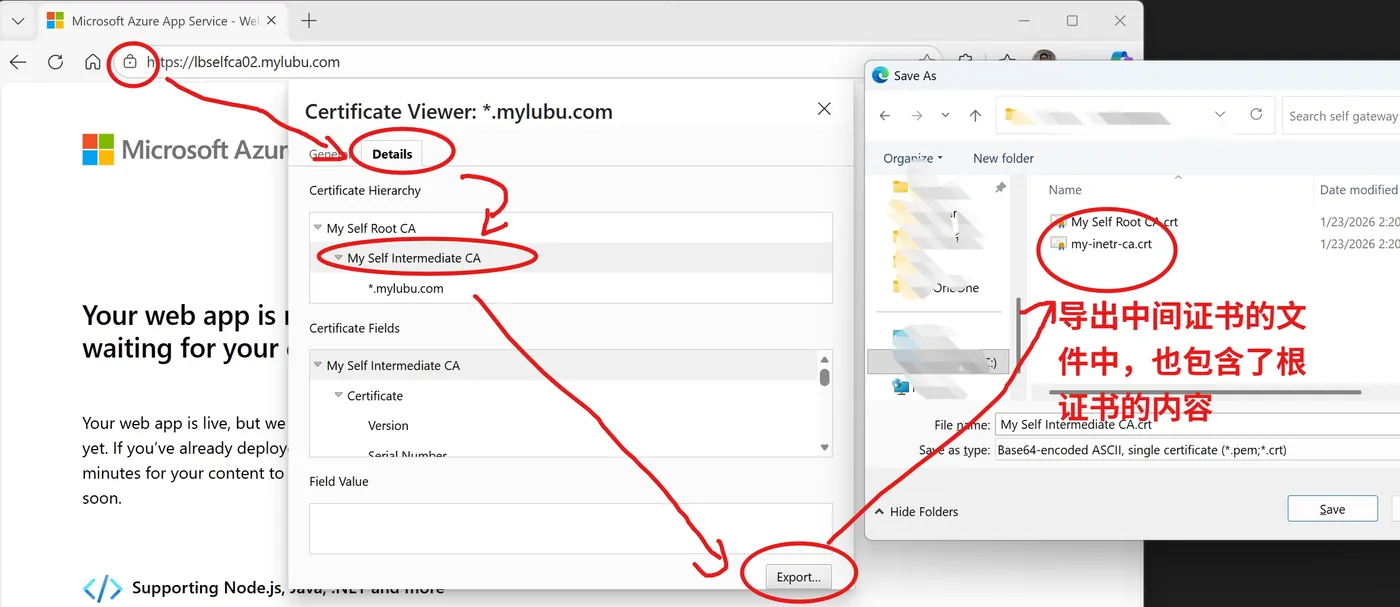Click the code brackets icon beside Supporting Node.js
The height and width of the screenshot is (607, 1400).
pos(102,588)
